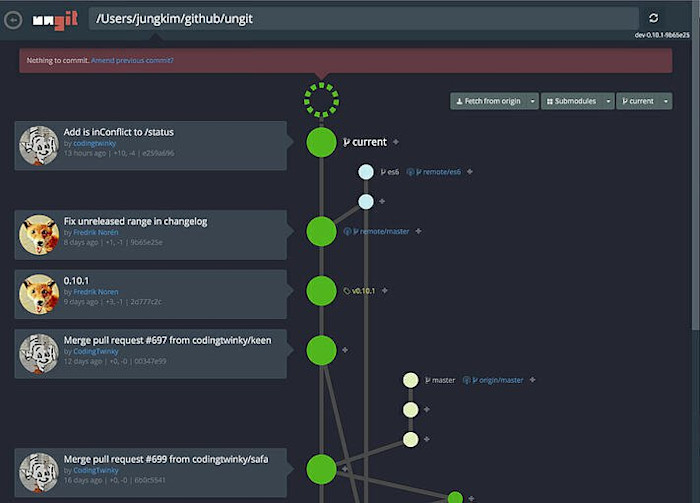Viewport: 700px width, 503px height.
Task: Click the commit hash e259a696
Action: tap(158, 153)
